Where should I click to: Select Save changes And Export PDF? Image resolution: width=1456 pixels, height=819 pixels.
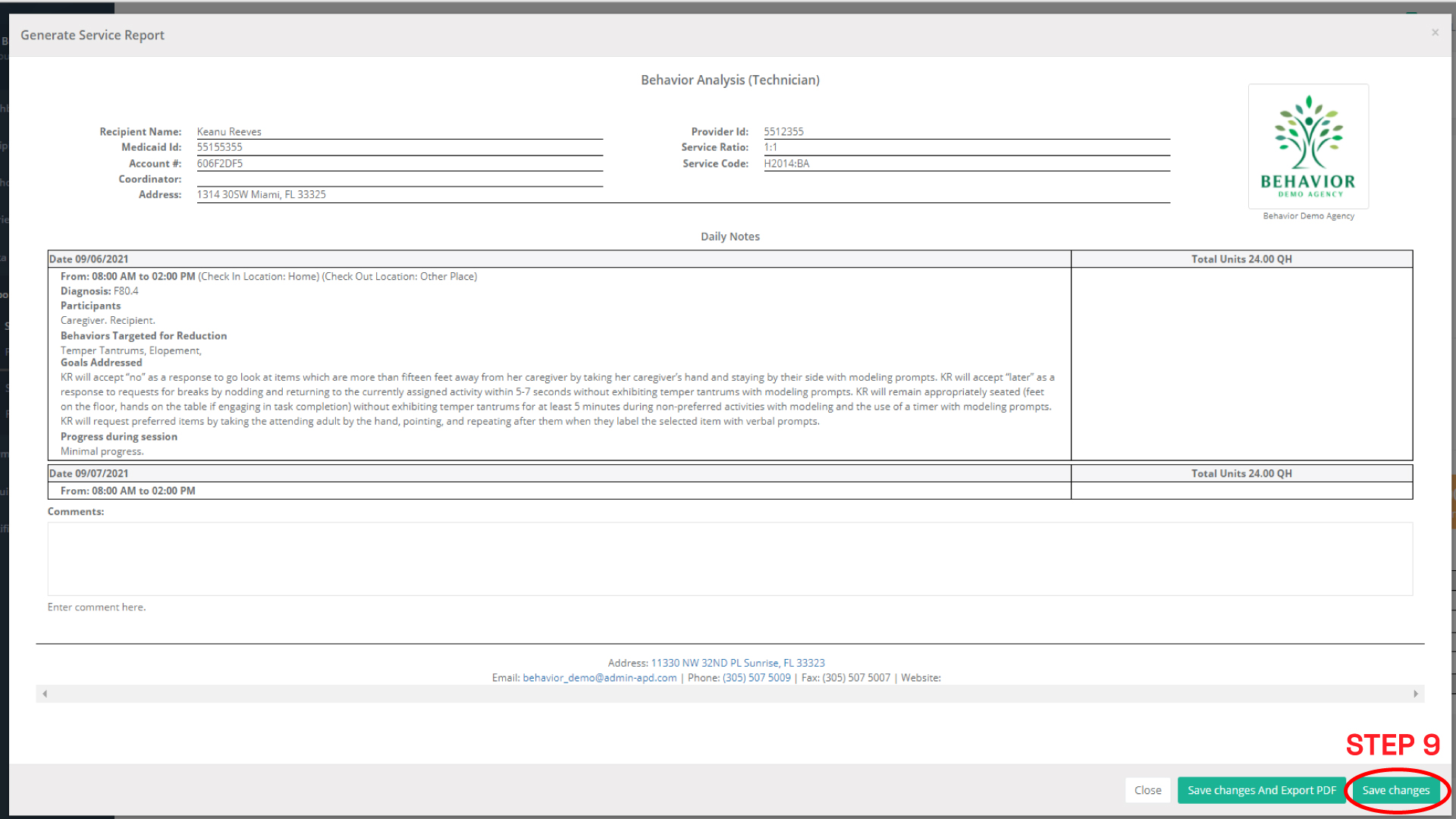tap(1261, 789)
